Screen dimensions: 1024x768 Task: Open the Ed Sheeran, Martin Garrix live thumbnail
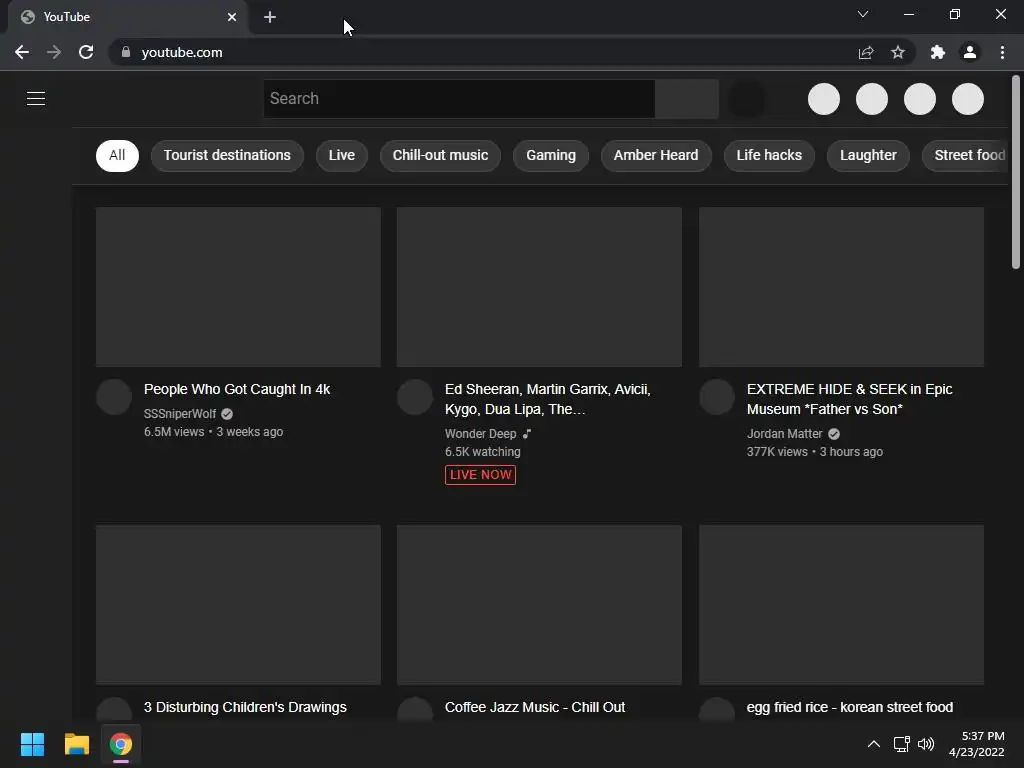pos(539,287)
